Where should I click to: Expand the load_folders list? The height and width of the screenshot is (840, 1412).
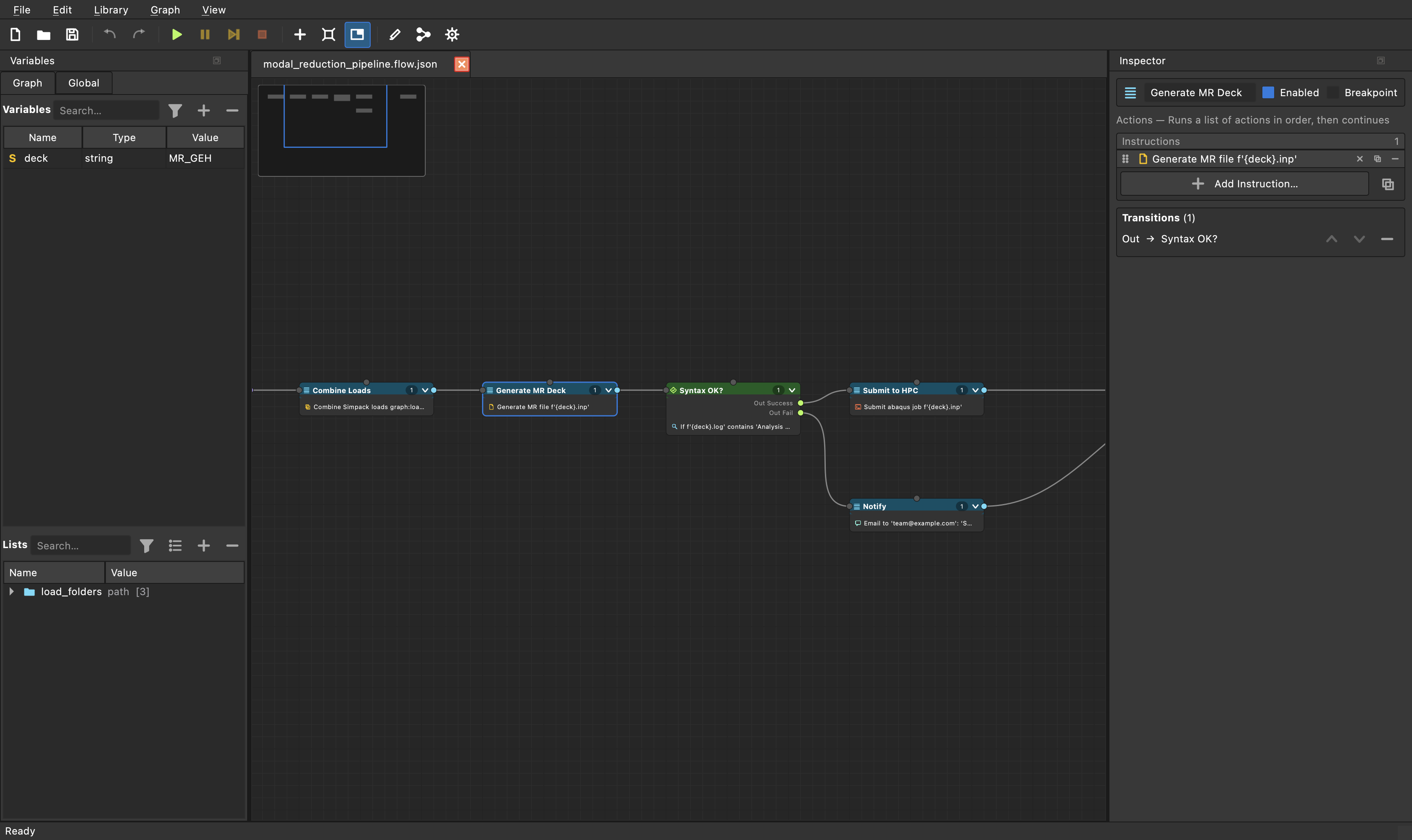click(x=11, y=591)
